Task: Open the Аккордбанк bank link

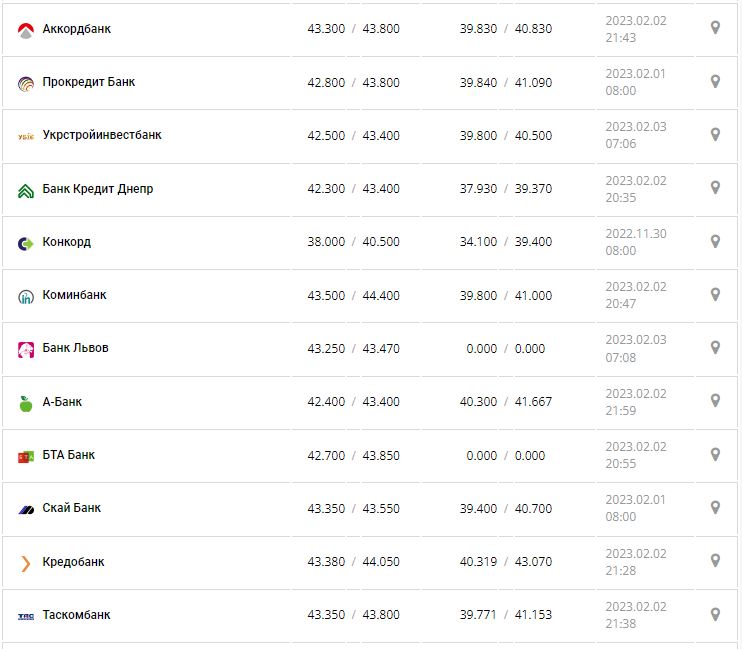Action: (77, 29)
